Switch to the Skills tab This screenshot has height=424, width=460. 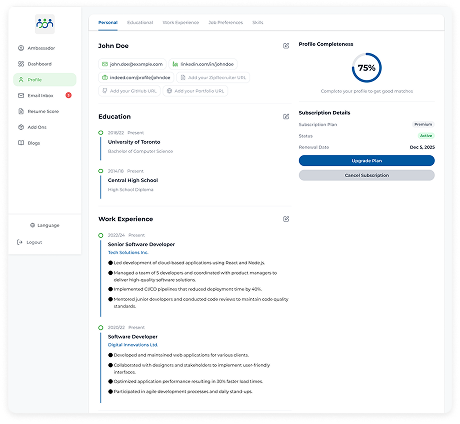[x=258, y=23]
